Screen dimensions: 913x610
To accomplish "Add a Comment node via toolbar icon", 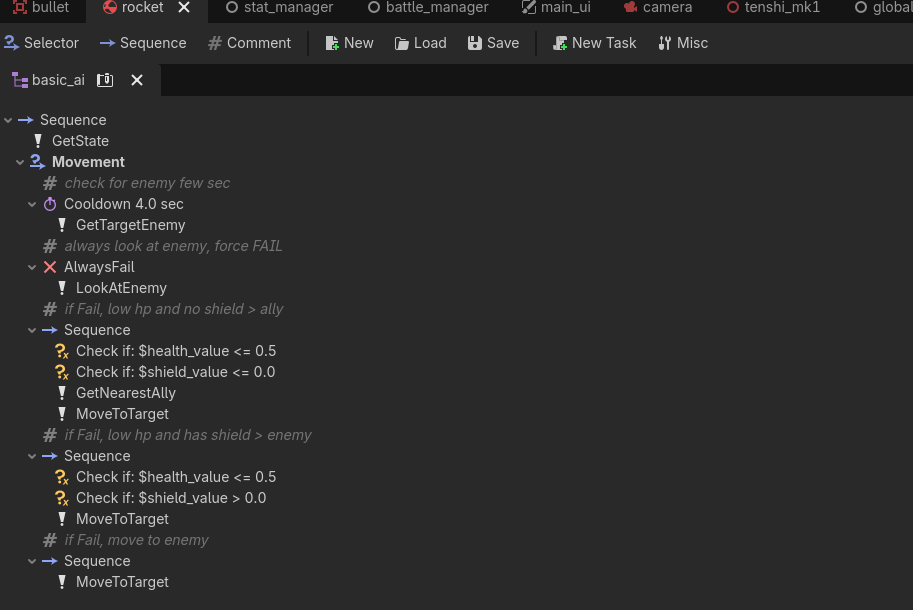I will pyautogui.click(x=249, y=43).
